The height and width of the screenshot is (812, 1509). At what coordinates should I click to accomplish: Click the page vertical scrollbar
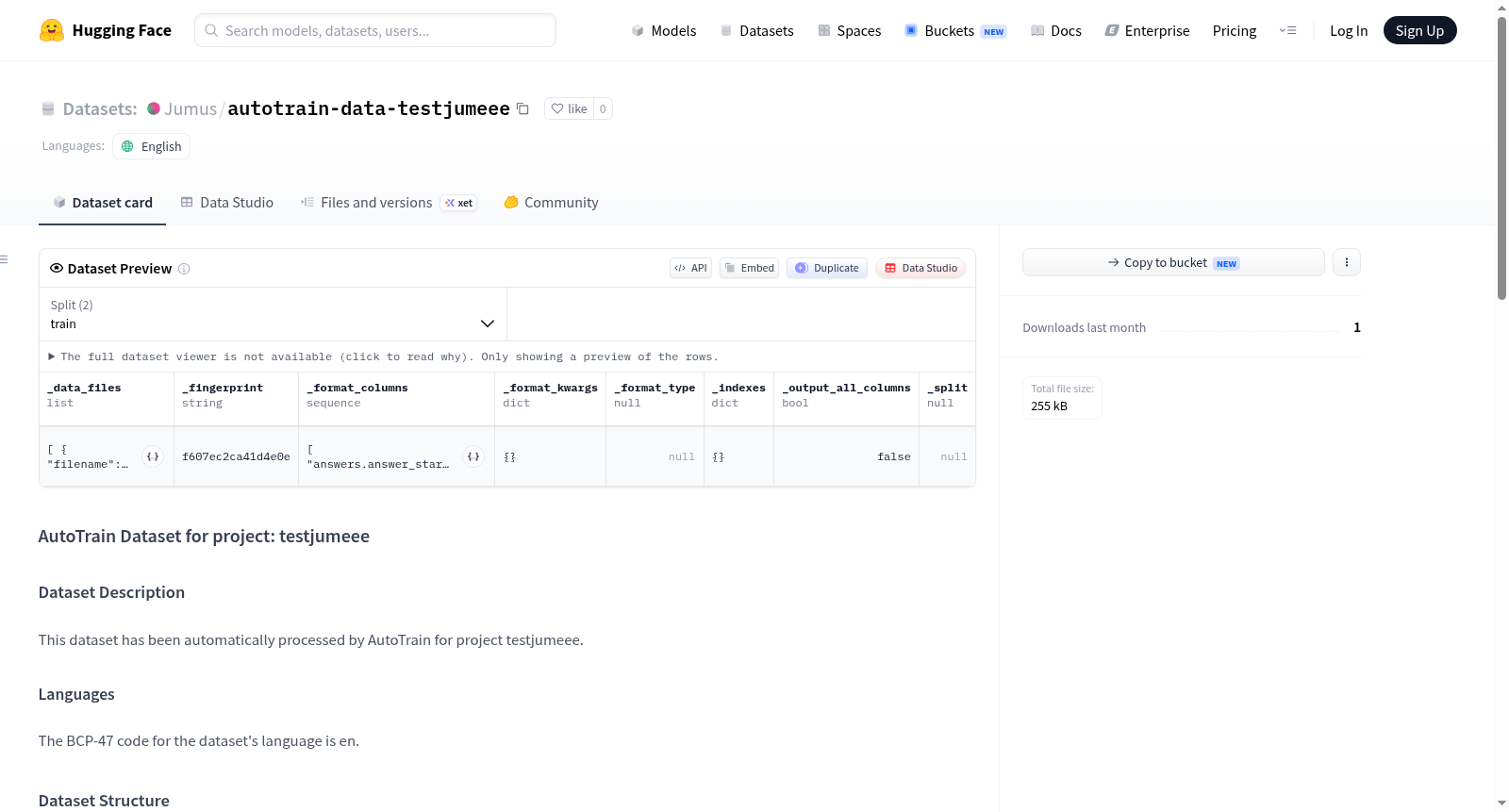click(1501, 157)
